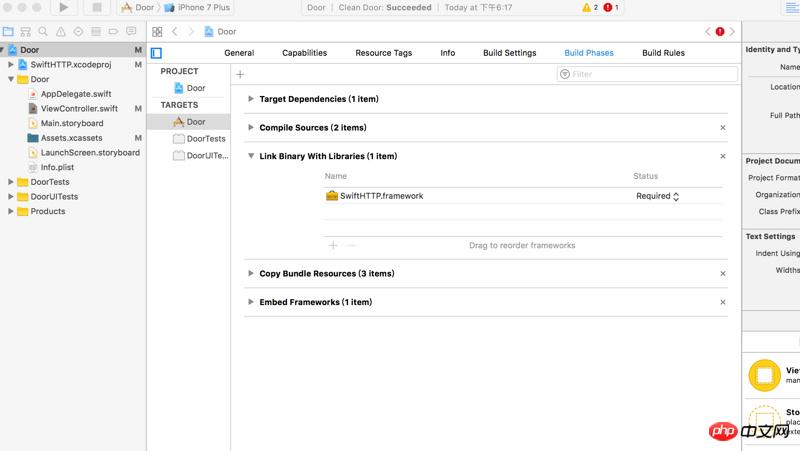Open the Find navigator magnifier icon
800x451 pixels.
coord(43,32)
